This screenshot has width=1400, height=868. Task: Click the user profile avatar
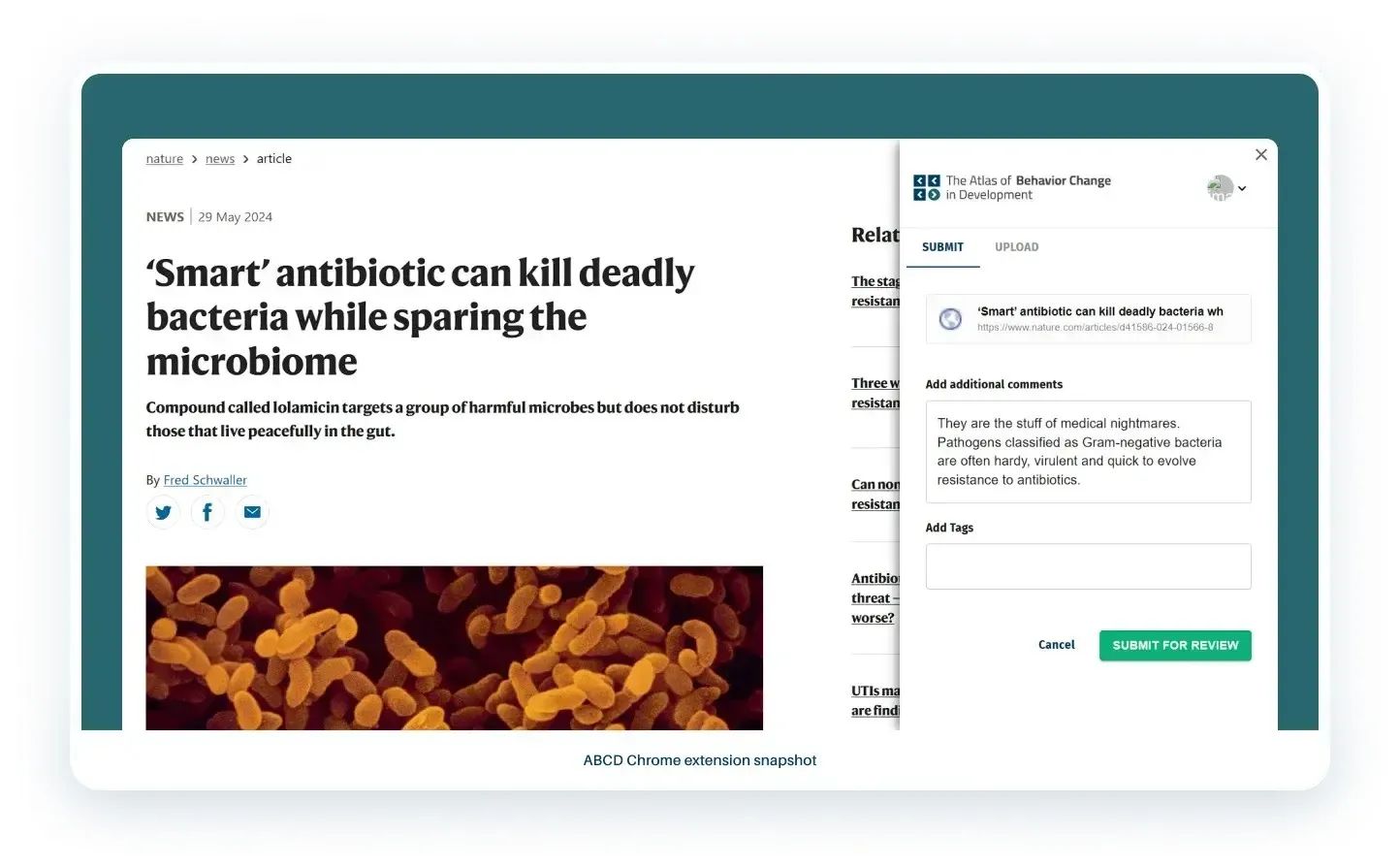click(x=1220, y=187)
